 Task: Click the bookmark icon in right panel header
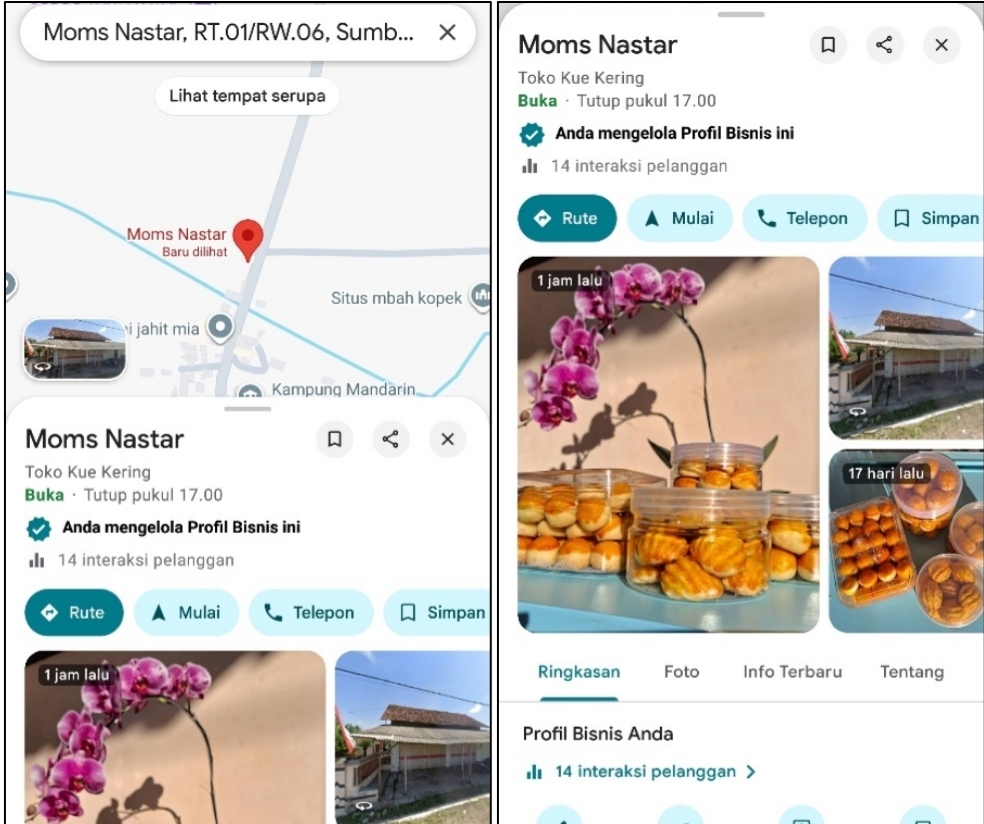click(828, 45)
